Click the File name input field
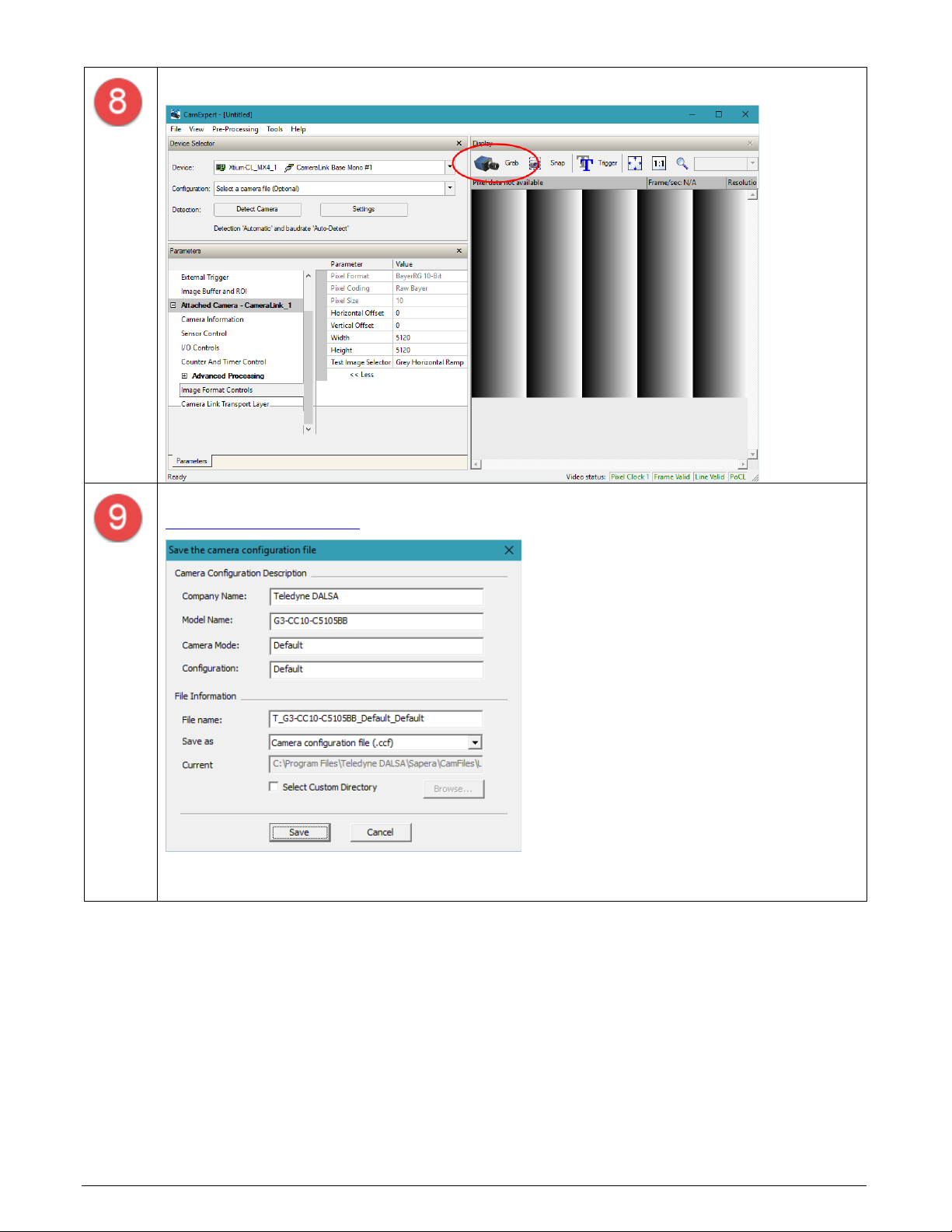This screenshot has width=952, height=1232. [376, 719]
